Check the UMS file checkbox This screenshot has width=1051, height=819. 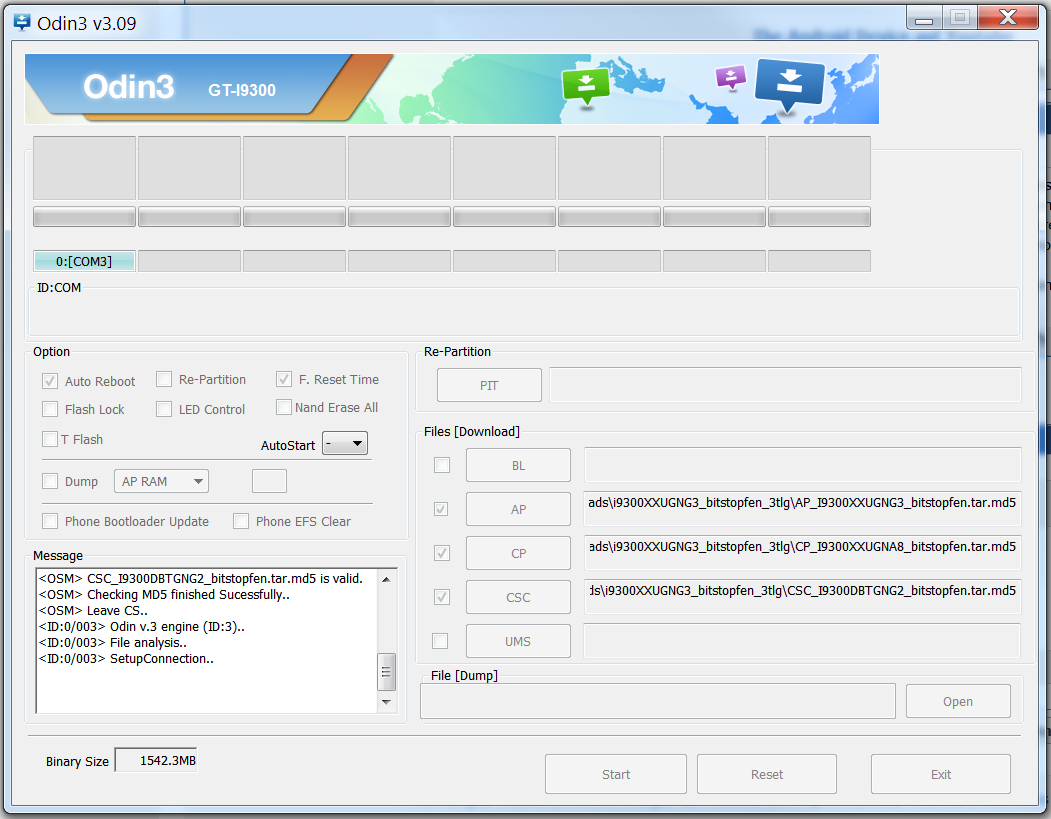point(440,641)
